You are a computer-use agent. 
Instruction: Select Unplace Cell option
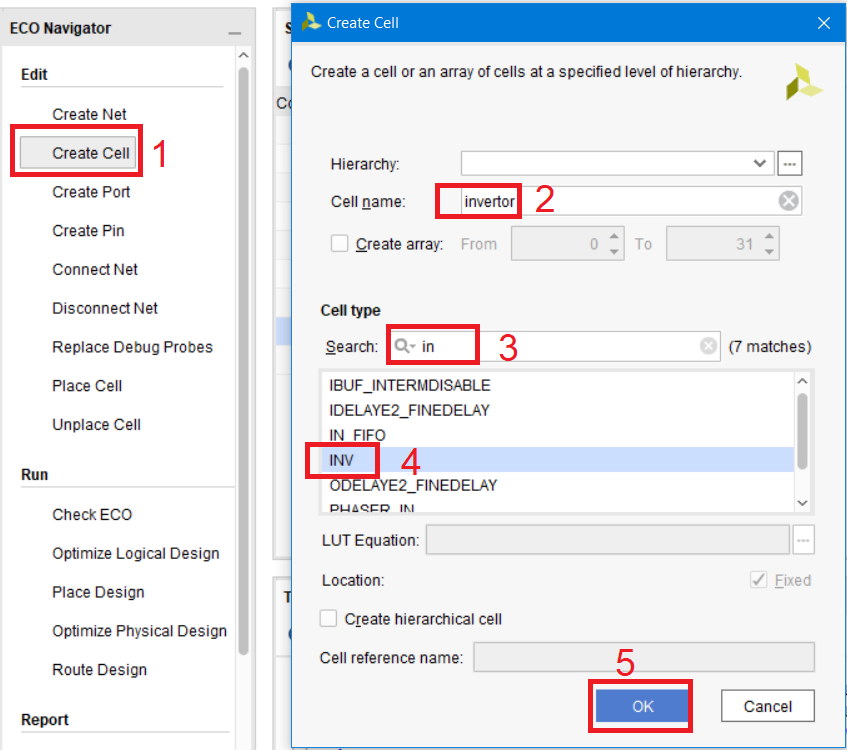(96, 425)
